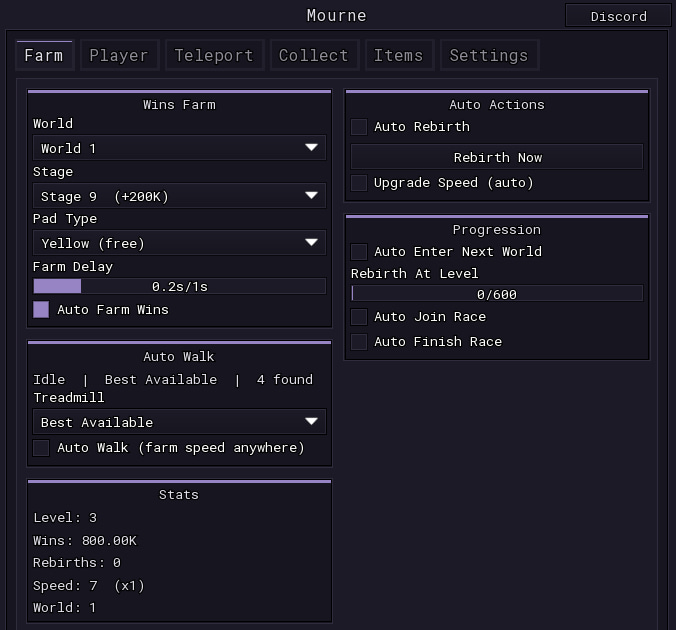
Task: Set the Rebirth At Level slider
Action: coord(497,294)
